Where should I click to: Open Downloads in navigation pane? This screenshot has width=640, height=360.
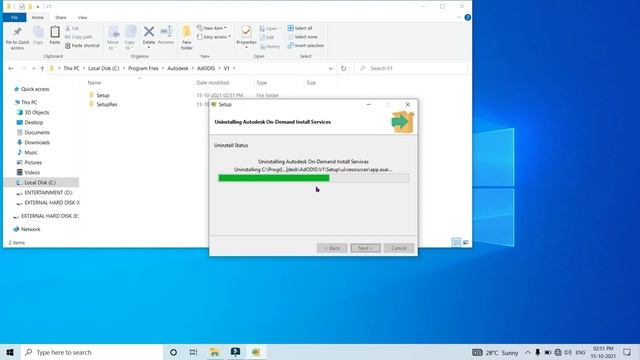point(37,142)
